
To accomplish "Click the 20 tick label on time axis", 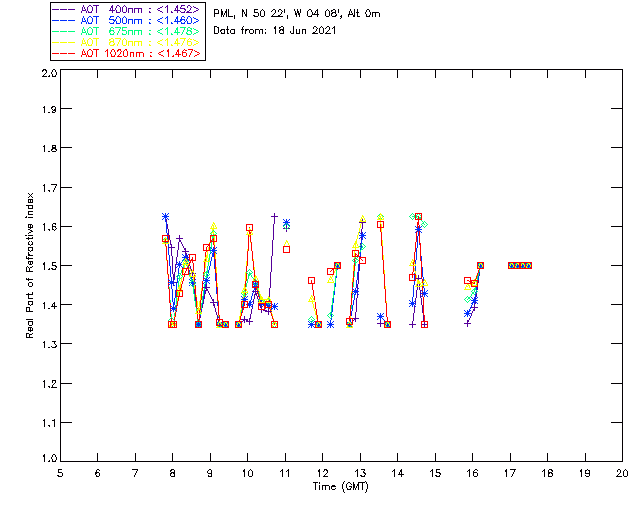I will [x=622, y=474].
